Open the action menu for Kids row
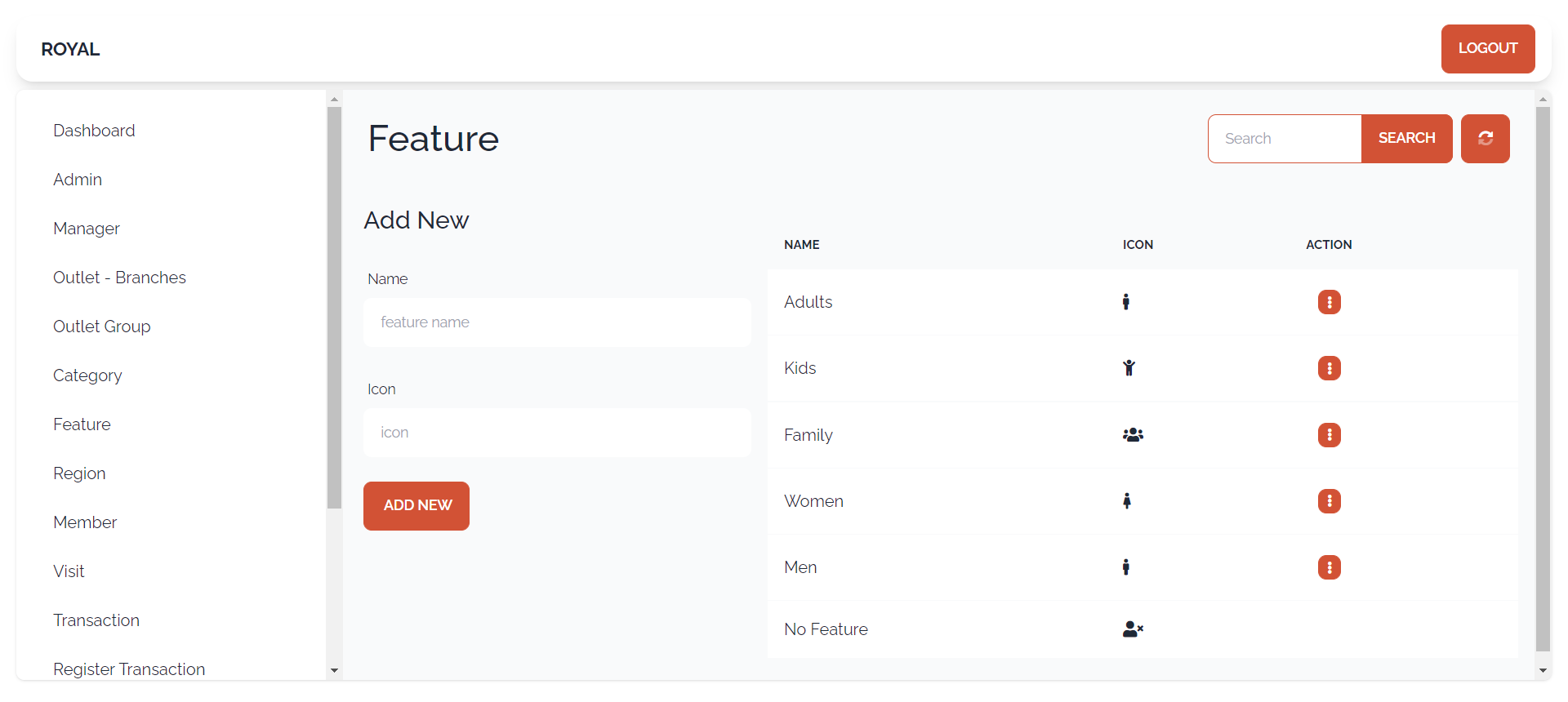 tap(1329, 368)
